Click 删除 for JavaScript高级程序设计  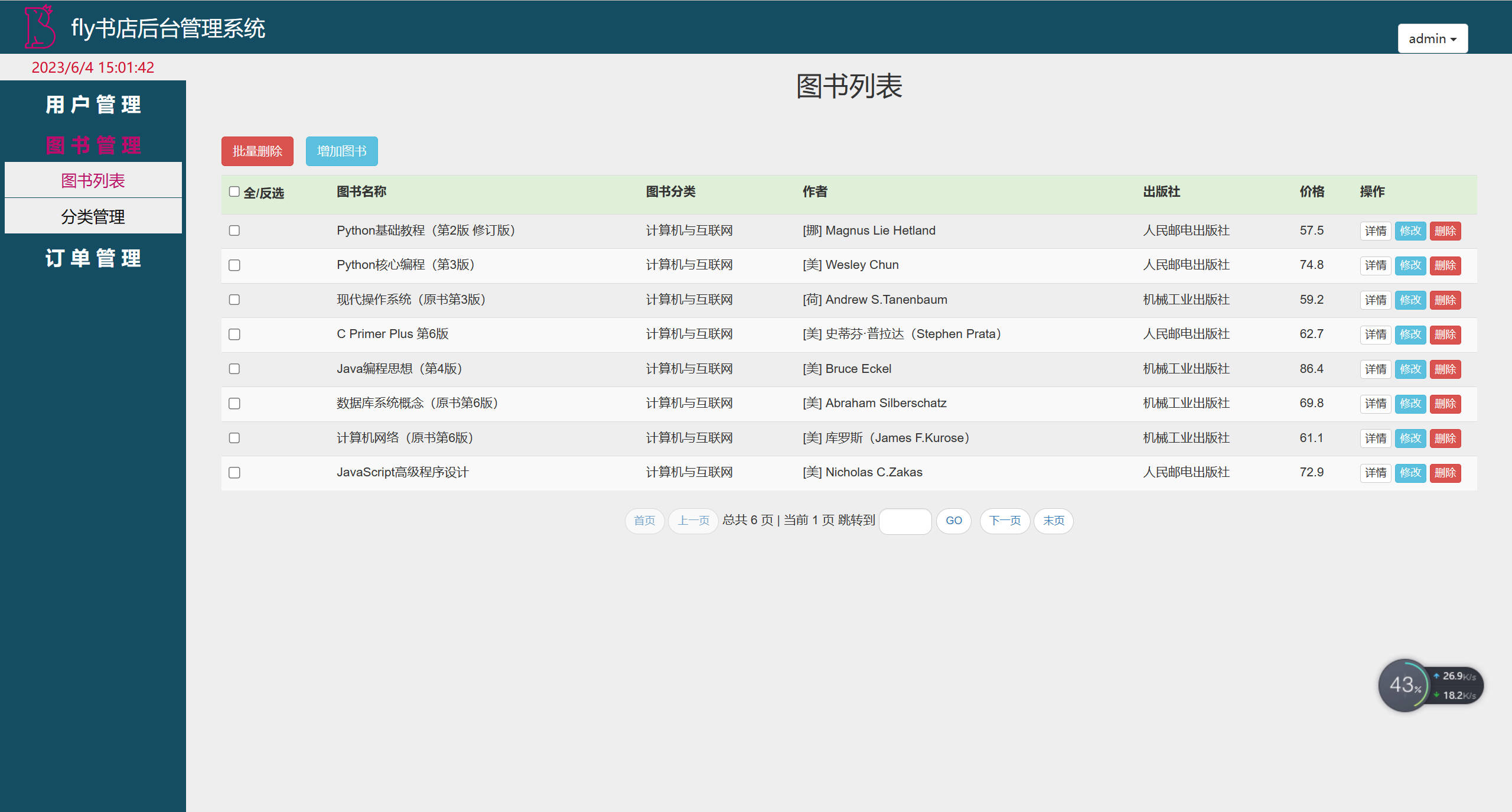click(x=1445, y=473)
